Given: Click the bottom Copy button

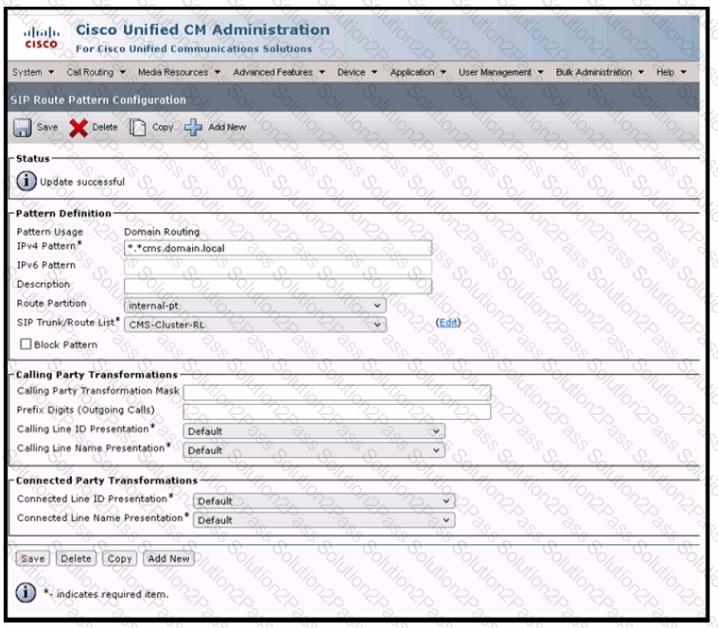Looking at the screenshot, I should [120, 558].
